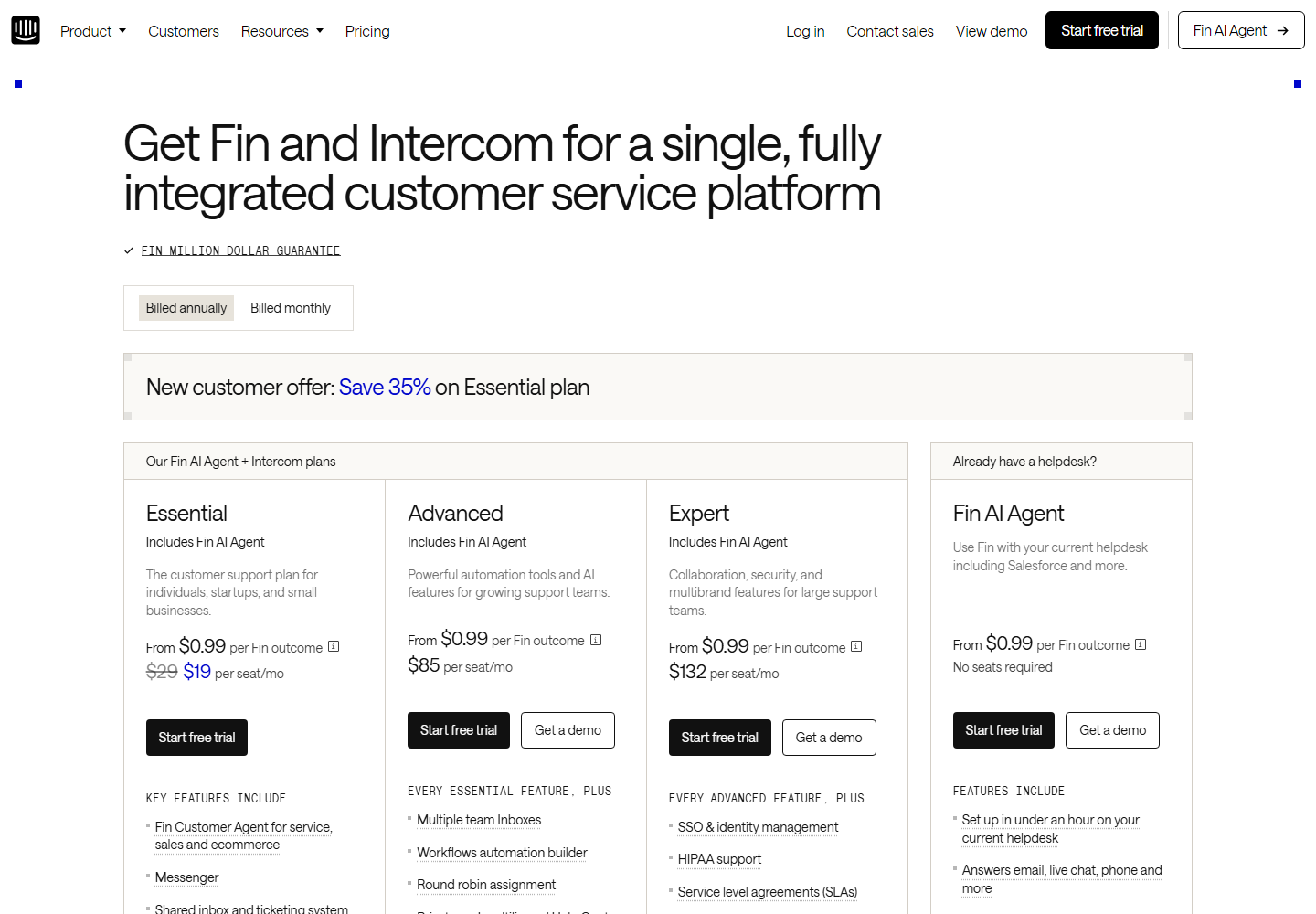Open SSO & identity management feature
The width and height of the screenshot is (1316, 914).
(x=758, y=827)
